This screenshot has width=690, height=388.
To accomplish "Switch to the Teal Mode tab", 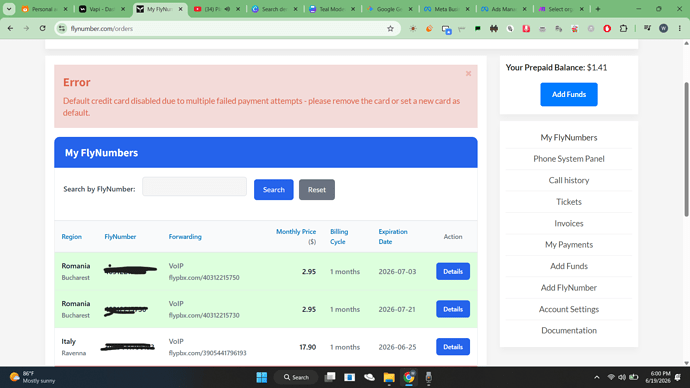I will 332,9.
